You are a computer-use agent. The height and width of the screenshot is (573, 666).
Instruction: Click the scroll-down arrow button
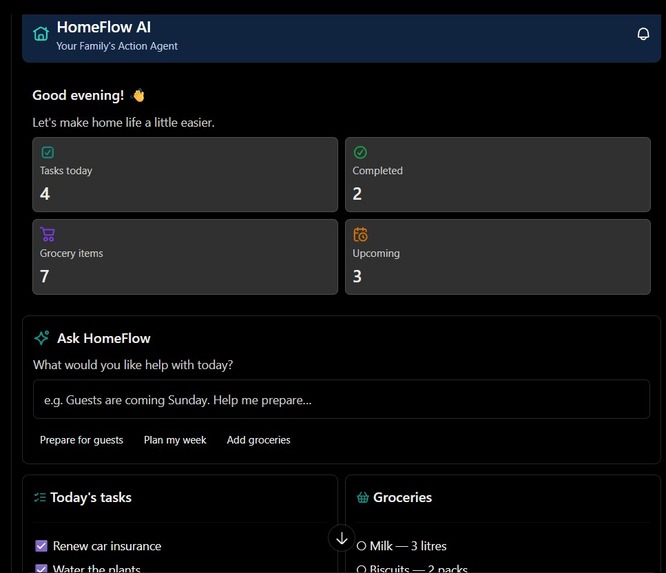(x=341, y=539)
